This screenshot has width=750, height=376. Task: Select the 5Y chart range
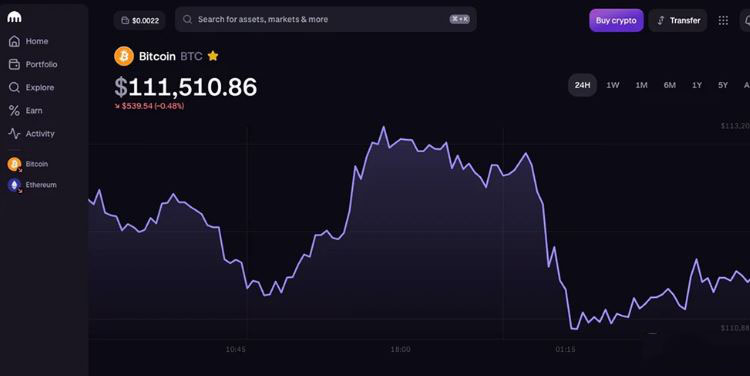tap(723, 85)
